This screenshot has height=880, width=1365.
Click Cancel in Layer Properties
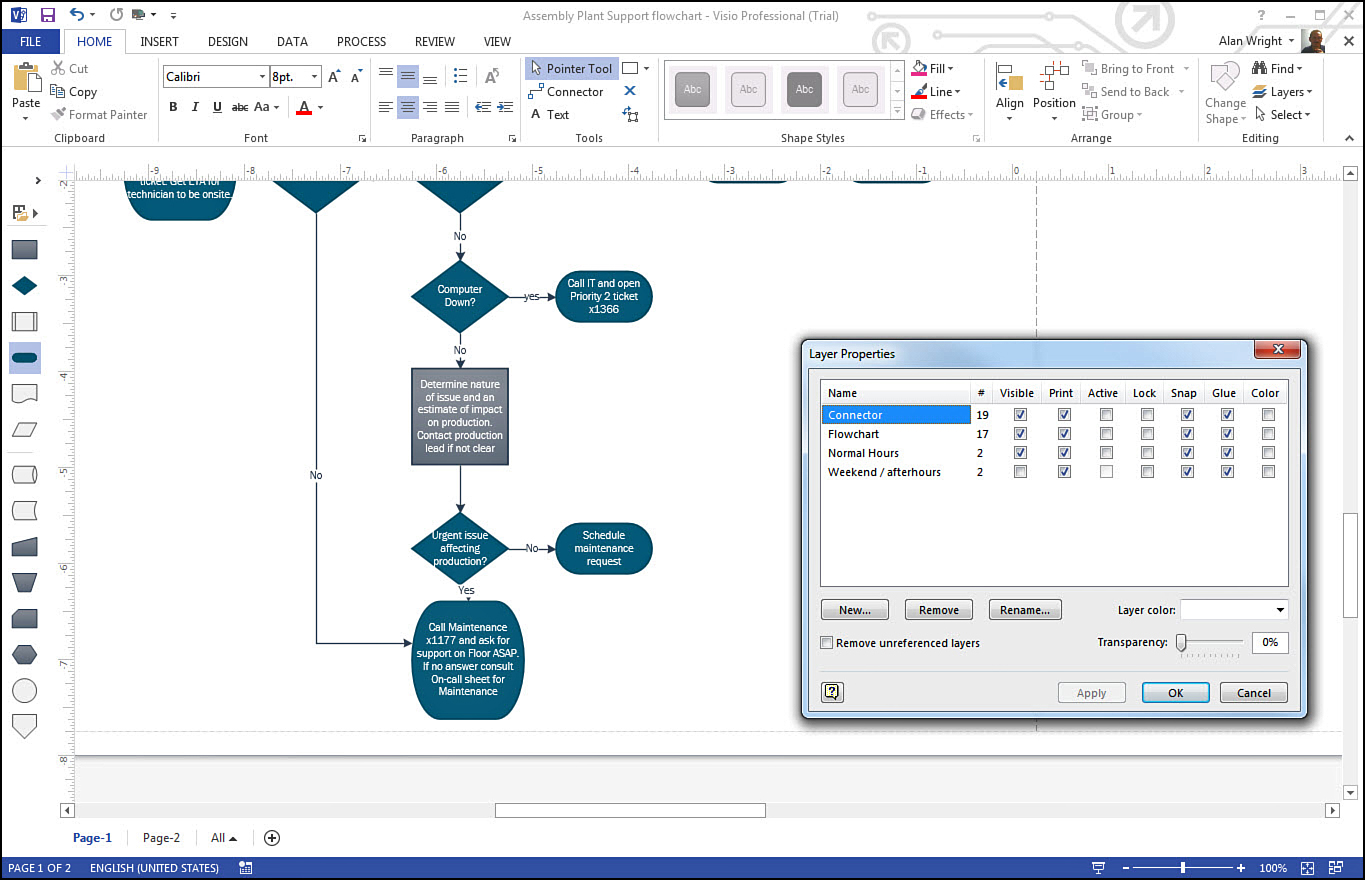click(x=1254, y=692)
